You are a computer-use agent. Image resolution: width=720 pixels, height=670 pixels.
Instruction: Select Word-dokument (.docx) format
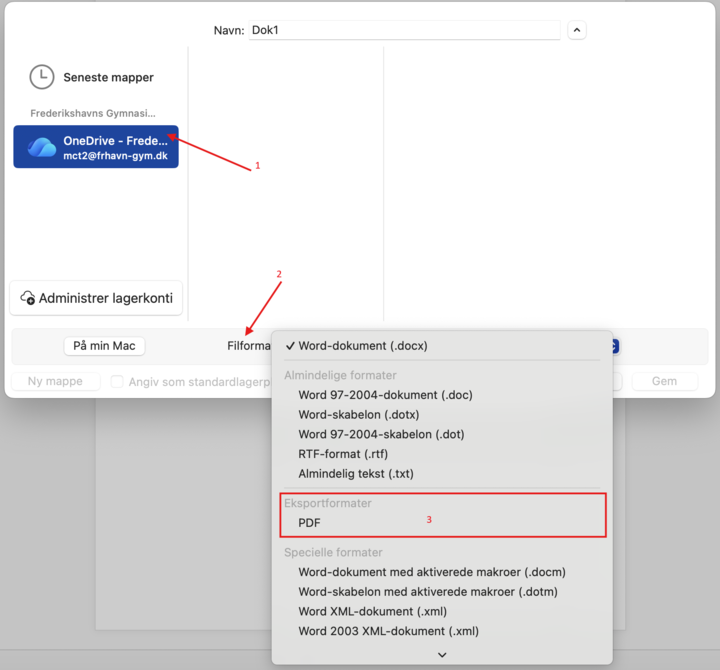tap(362, 346)
